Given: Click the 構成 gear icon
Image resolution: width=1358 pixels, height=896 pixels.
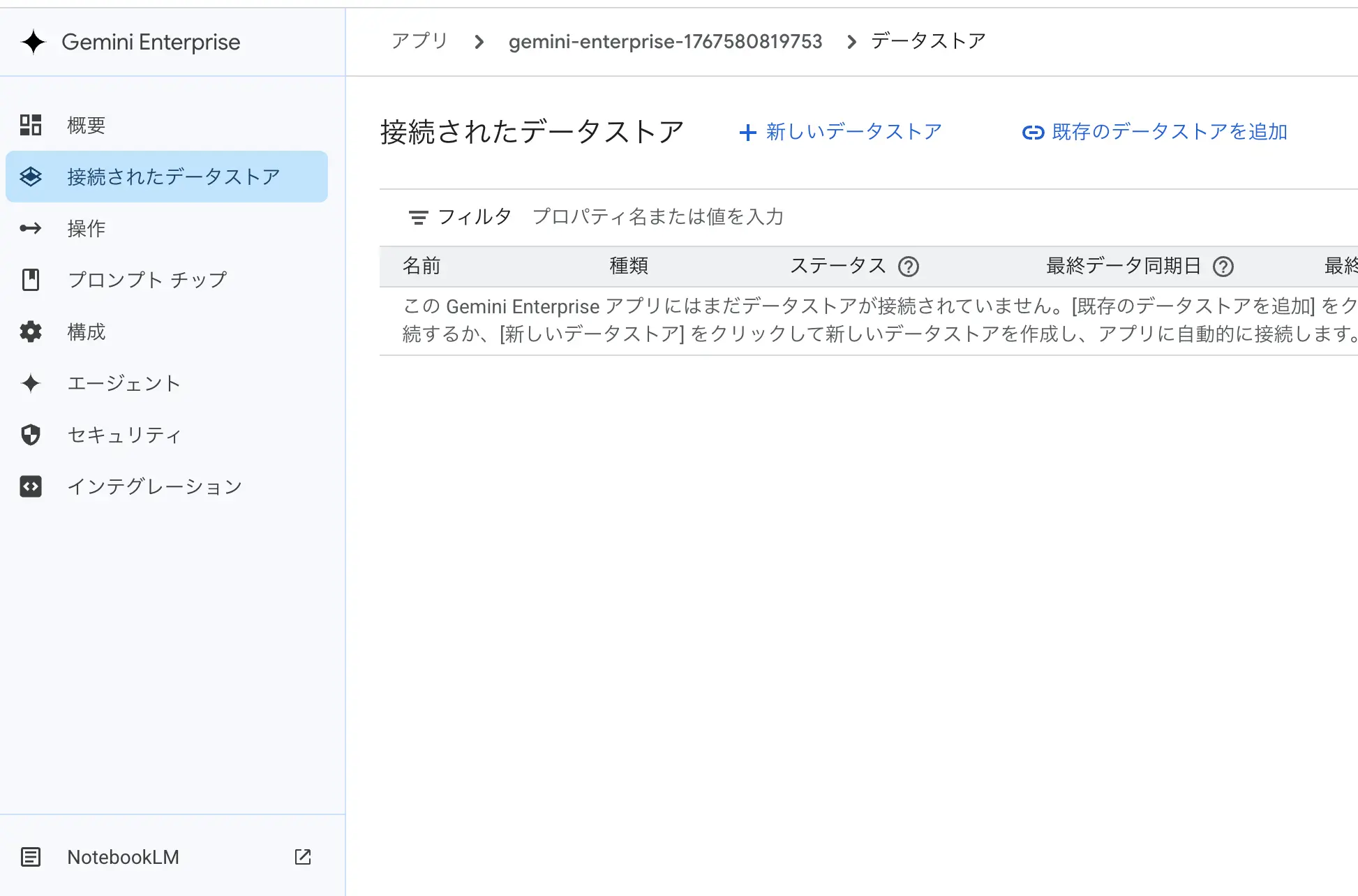Looking at the screenshot, I should coord(31,331).
